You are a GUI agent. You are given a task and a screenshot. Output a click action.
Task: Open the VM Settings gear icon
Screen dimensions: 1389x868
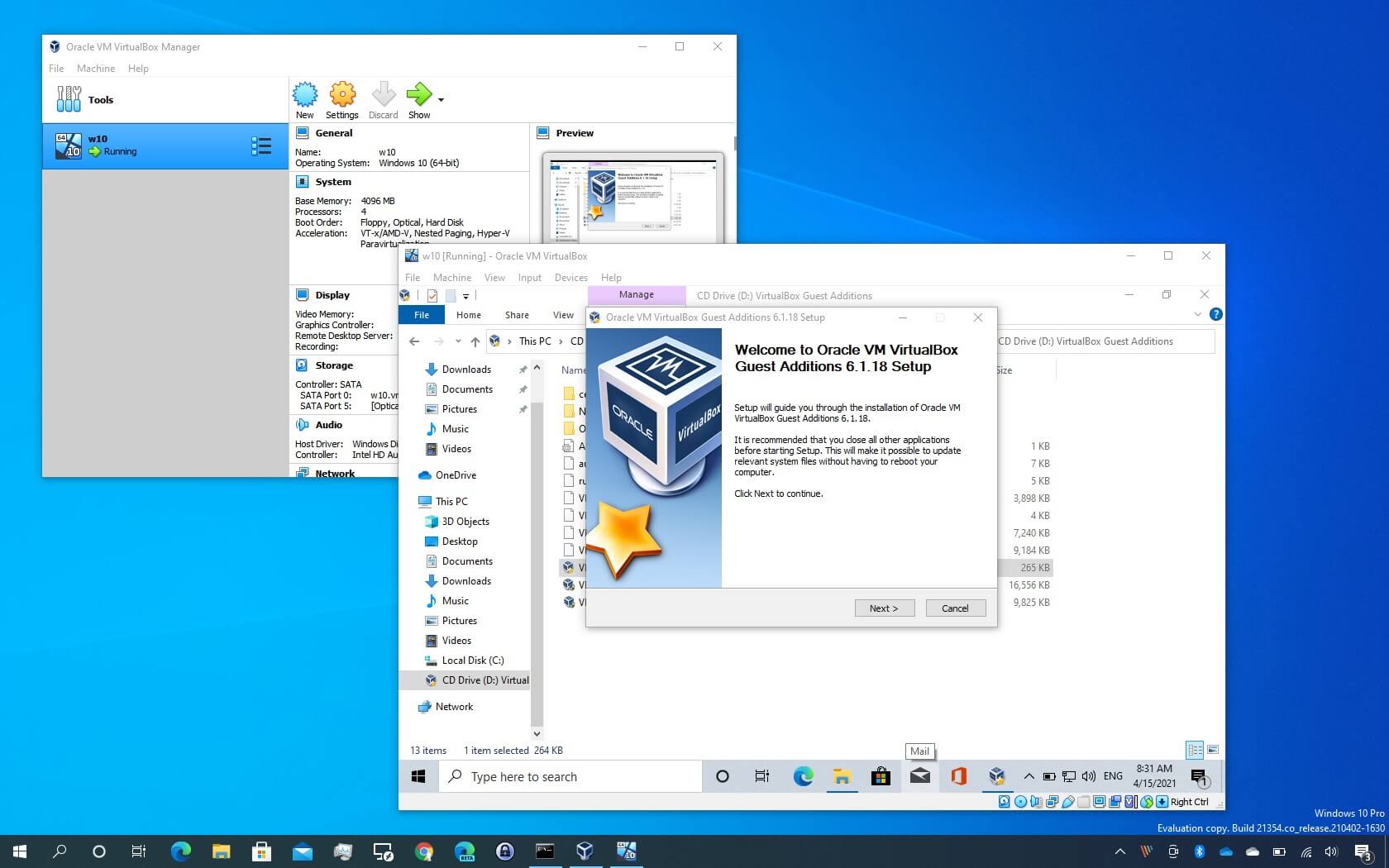pyautogui.click(x=342, y=94)
